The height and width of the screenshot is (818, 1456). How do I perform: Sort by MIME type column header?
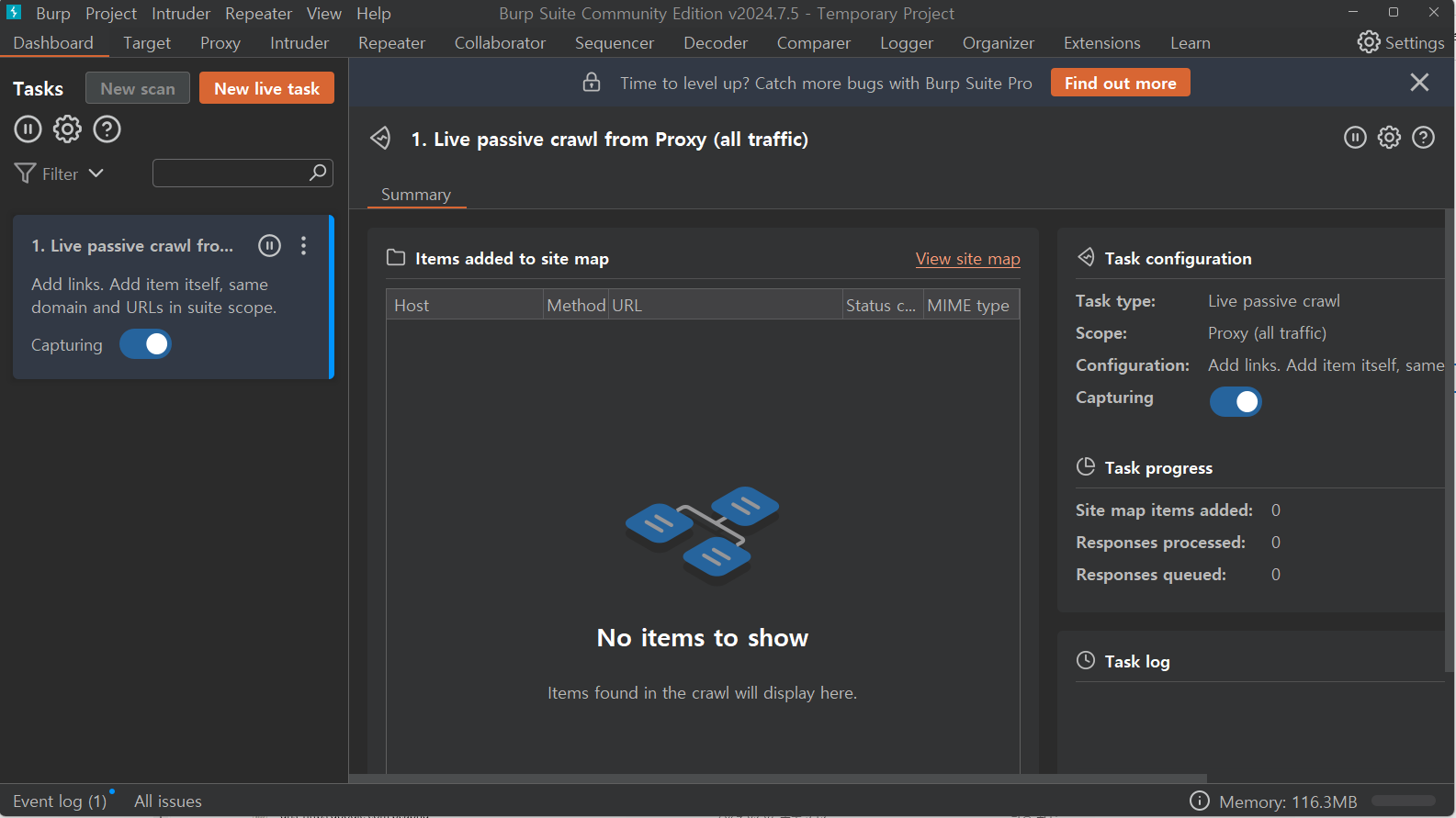pyautogui.click(x=971, y=305)
